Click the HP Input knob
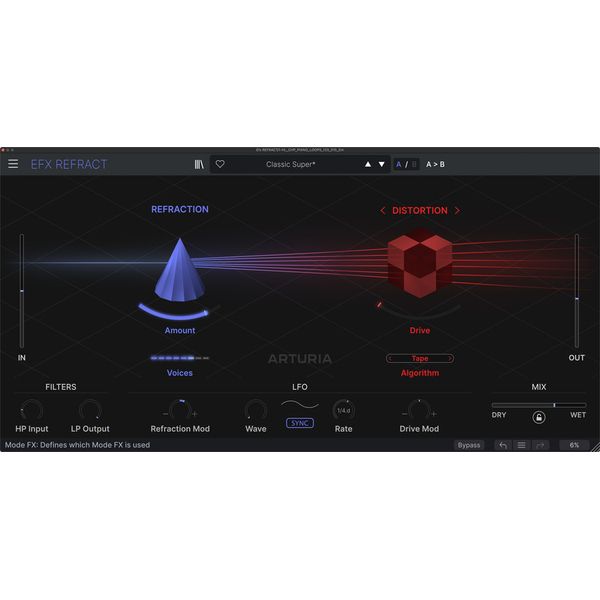600x600 pixels. (x=32, y=411)
